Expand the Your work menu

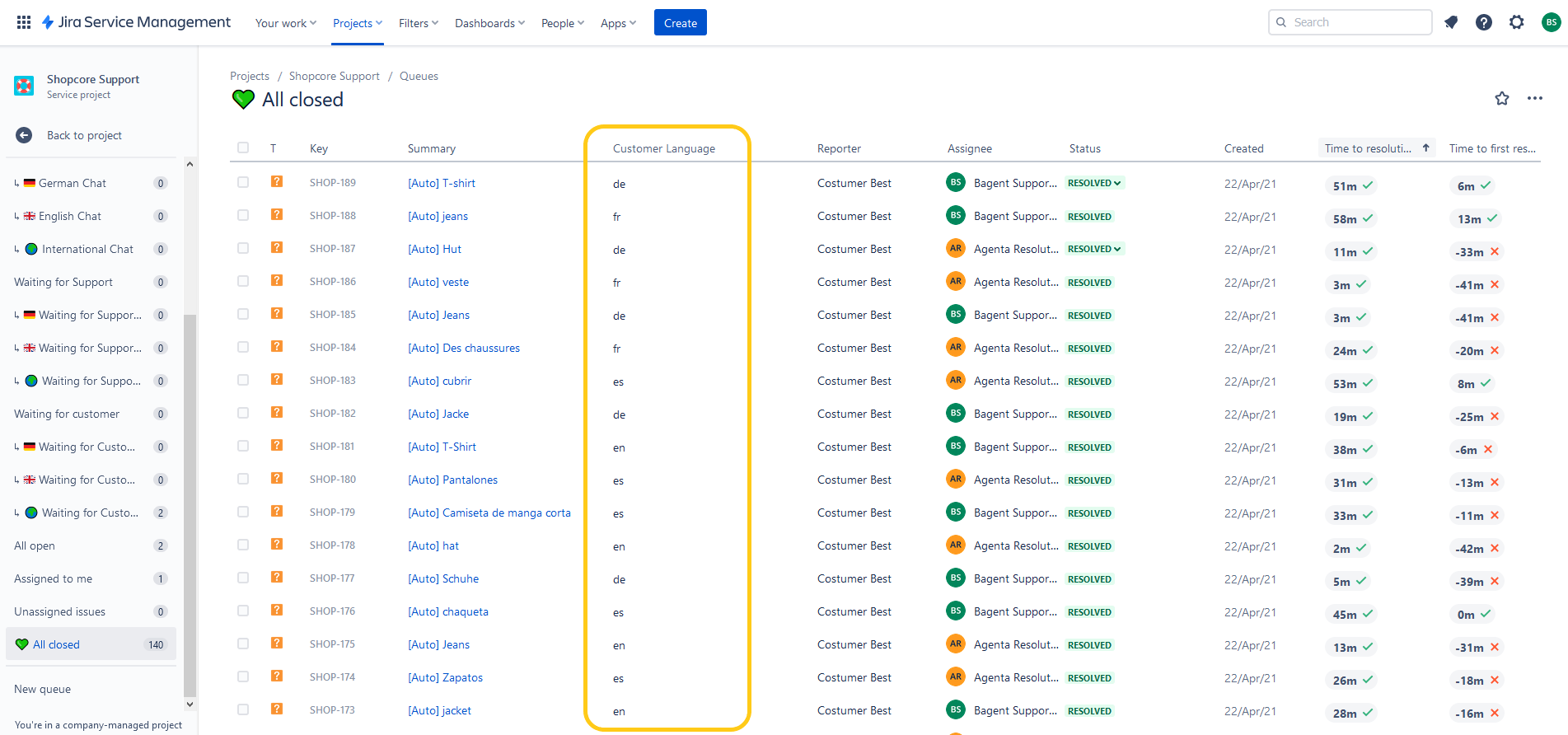(286, 23)
